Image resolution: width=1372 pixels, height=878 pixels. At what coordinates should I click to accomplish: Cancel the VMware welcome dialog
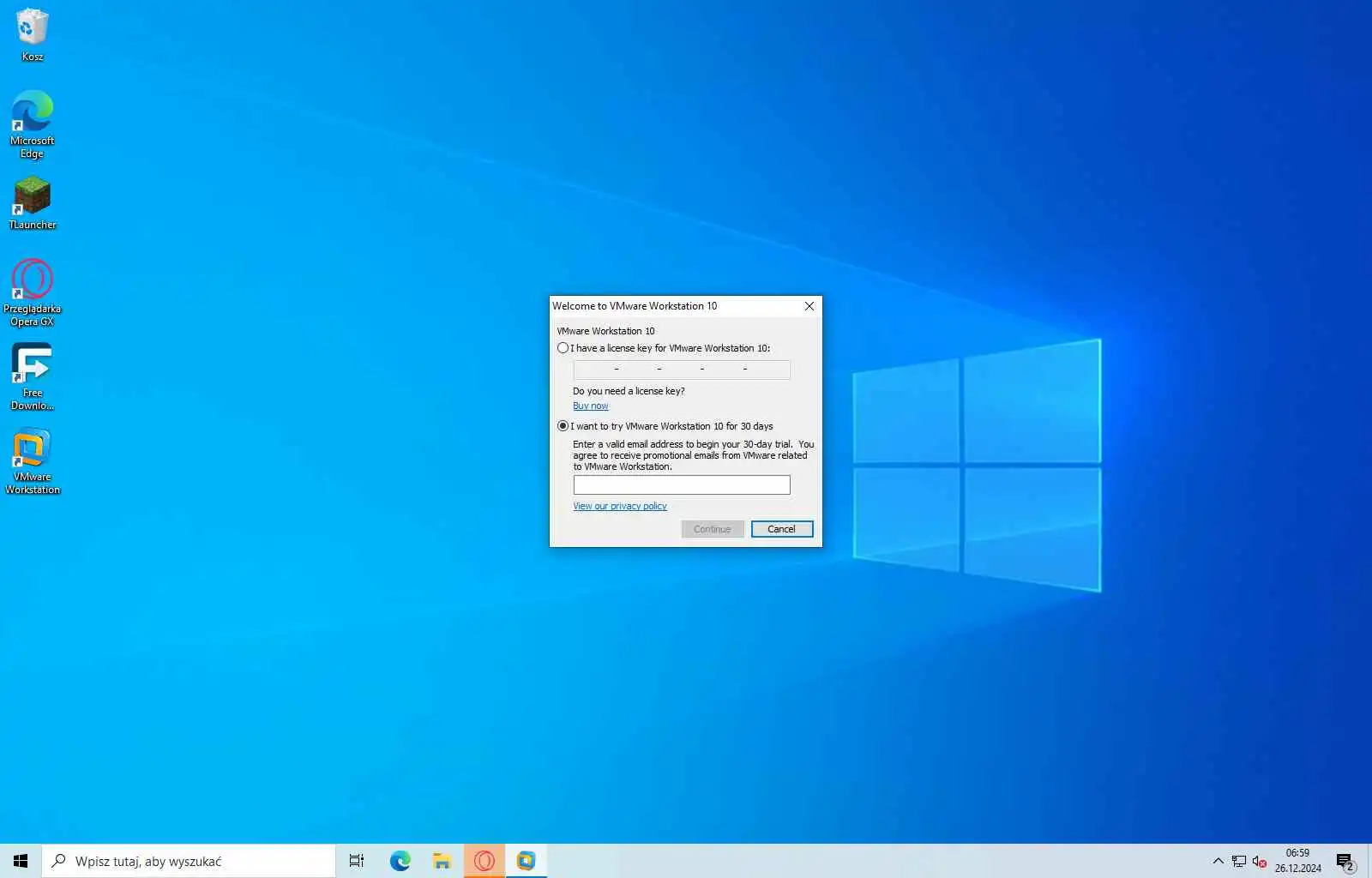[x=782, y=529]
